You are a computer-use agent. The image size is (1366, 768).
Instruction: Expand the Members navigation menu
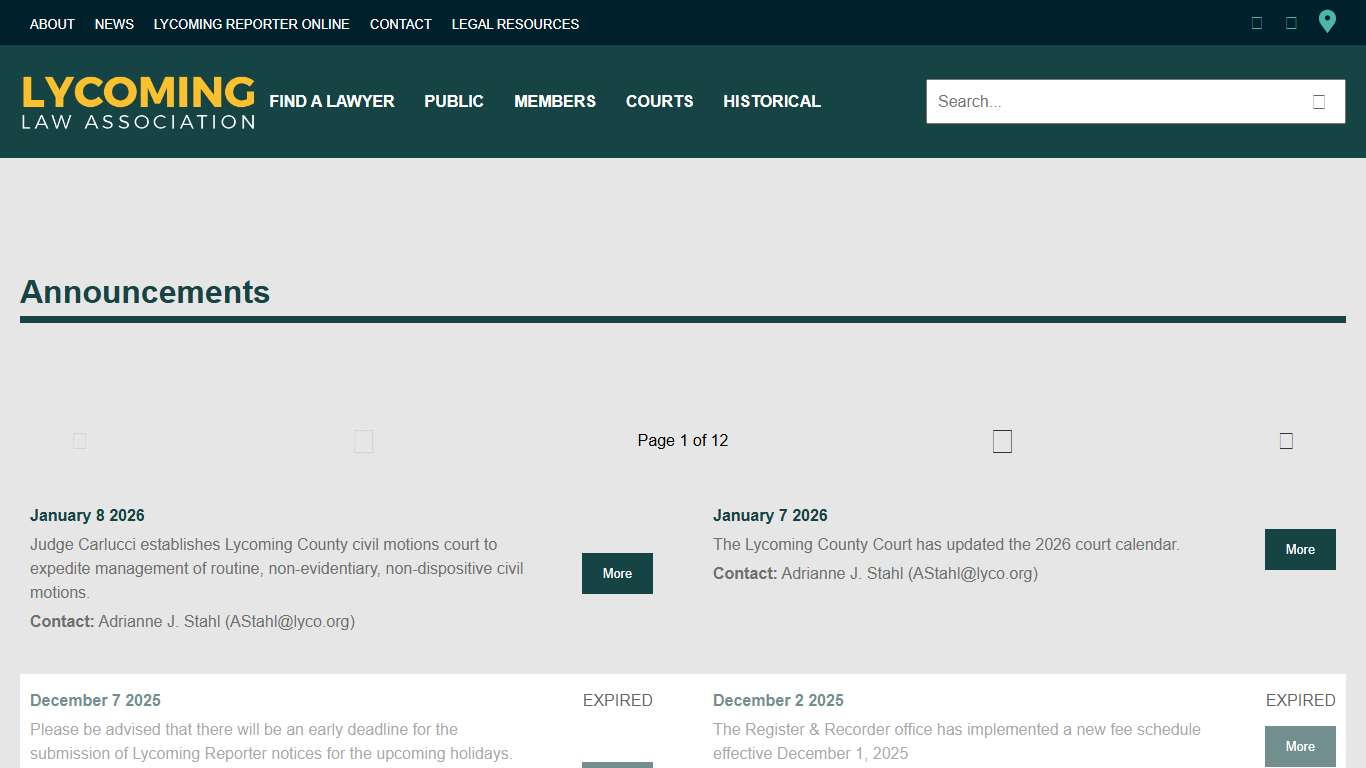click(555, 101)
